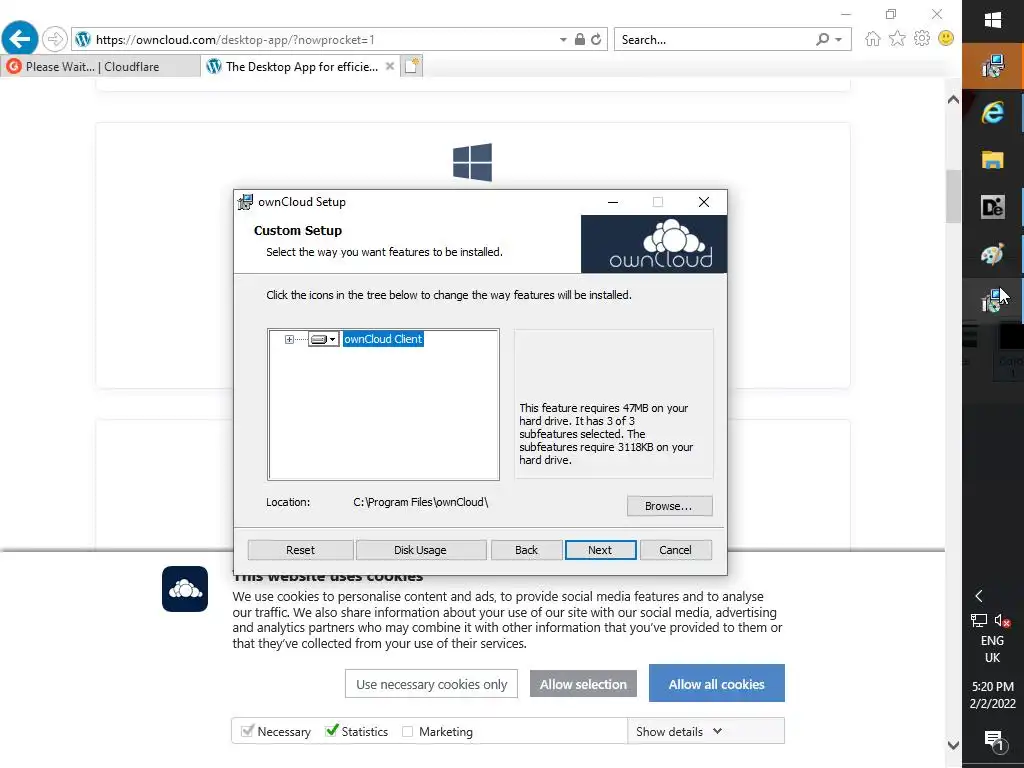Open the address bar history dropdown arrow
Viewport: 1024px width, 768px height.
point(563,40)
